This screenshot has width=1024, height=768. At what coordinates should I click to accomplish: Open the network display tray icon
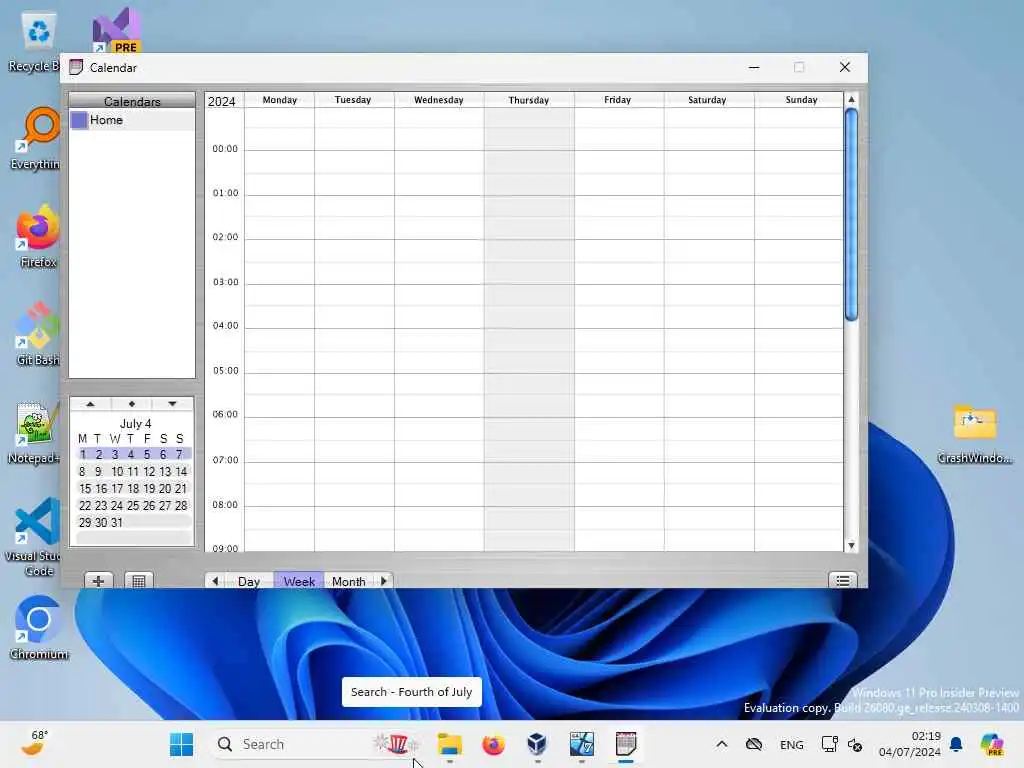(x=829, y=744)
